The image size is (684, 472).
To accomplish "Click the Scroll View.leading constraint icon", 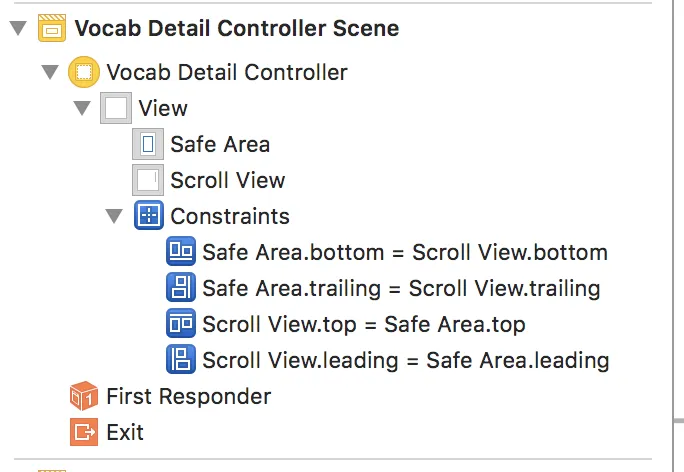I will [x=180, y=360].
